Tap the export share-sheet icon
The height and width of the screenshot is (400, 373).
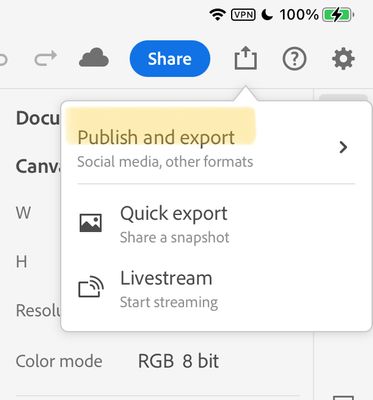click(246, 58)
